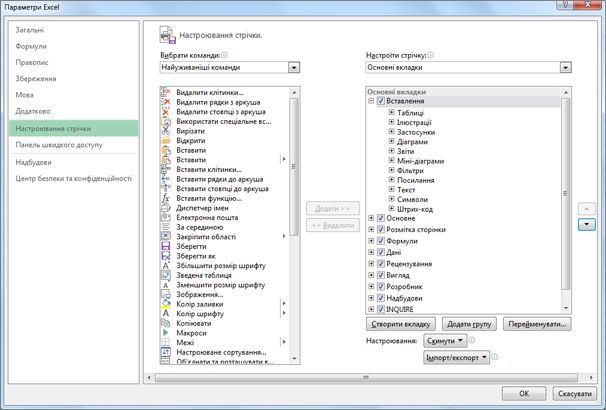Select the Фільтри group item
606x410 pixels.
click(410, 170)
